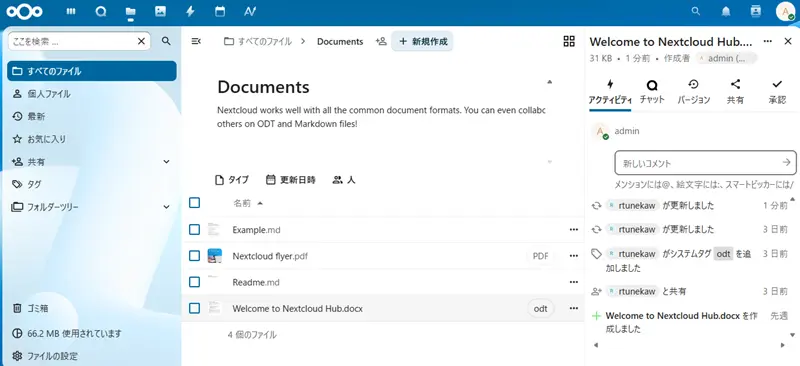Image resolution: width=800 pixels, height=366 pixels.
Task: Open the Notes pencil app icon
Action: pyautogui.click(x=250, y=11)
